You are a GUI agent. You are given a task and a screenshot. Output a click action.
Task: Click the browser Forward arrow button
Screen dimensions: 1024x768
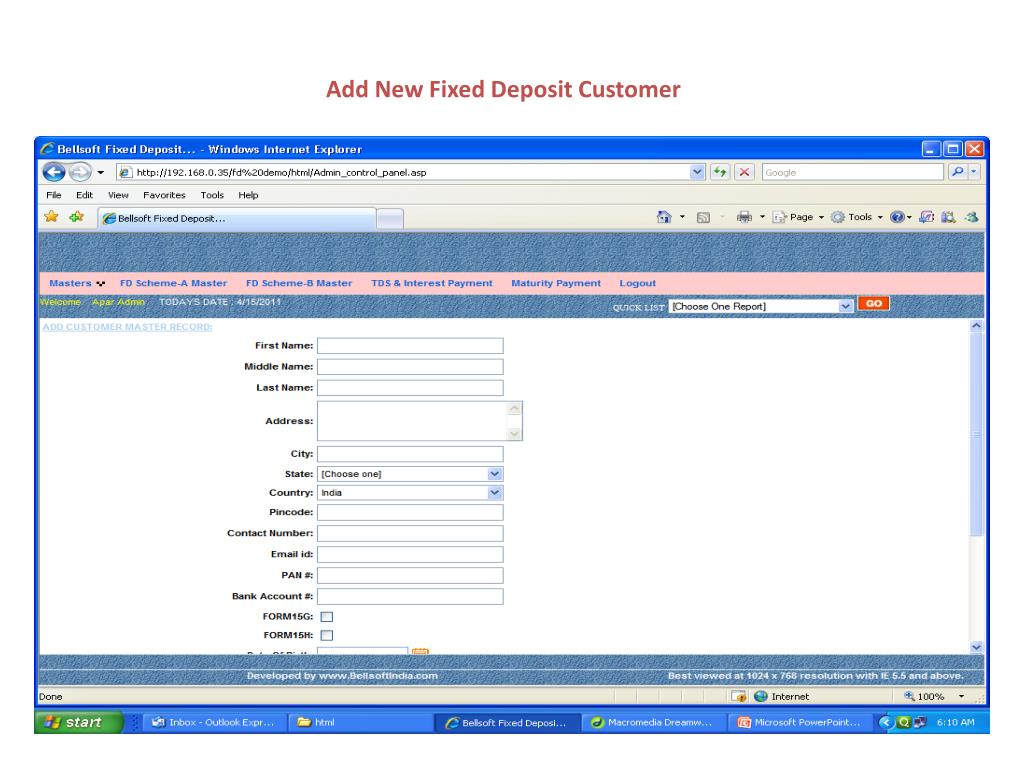[x=80, y=172]
